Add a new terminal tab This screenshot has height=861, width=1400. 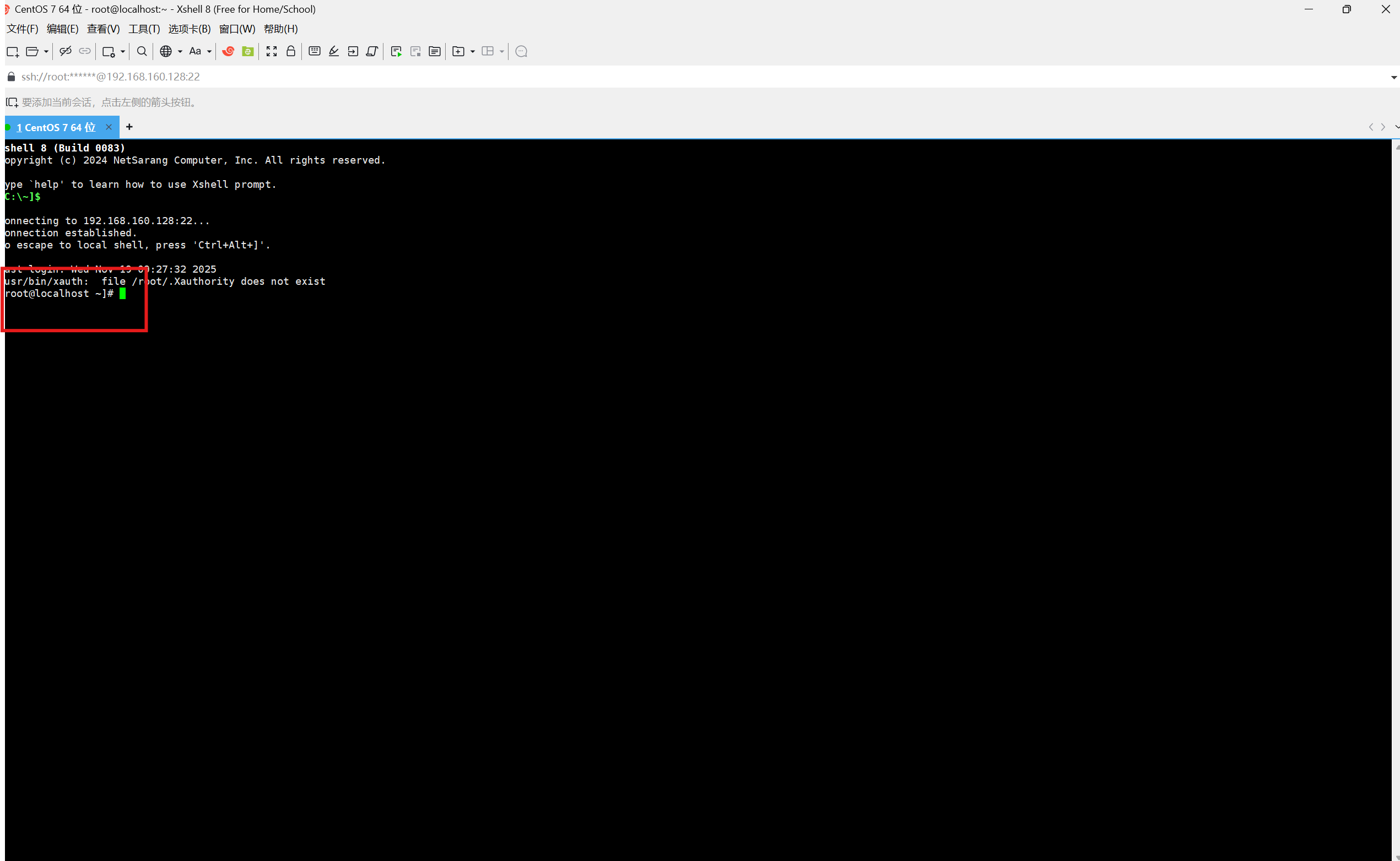pyautogui.click(x=129, y=127)
